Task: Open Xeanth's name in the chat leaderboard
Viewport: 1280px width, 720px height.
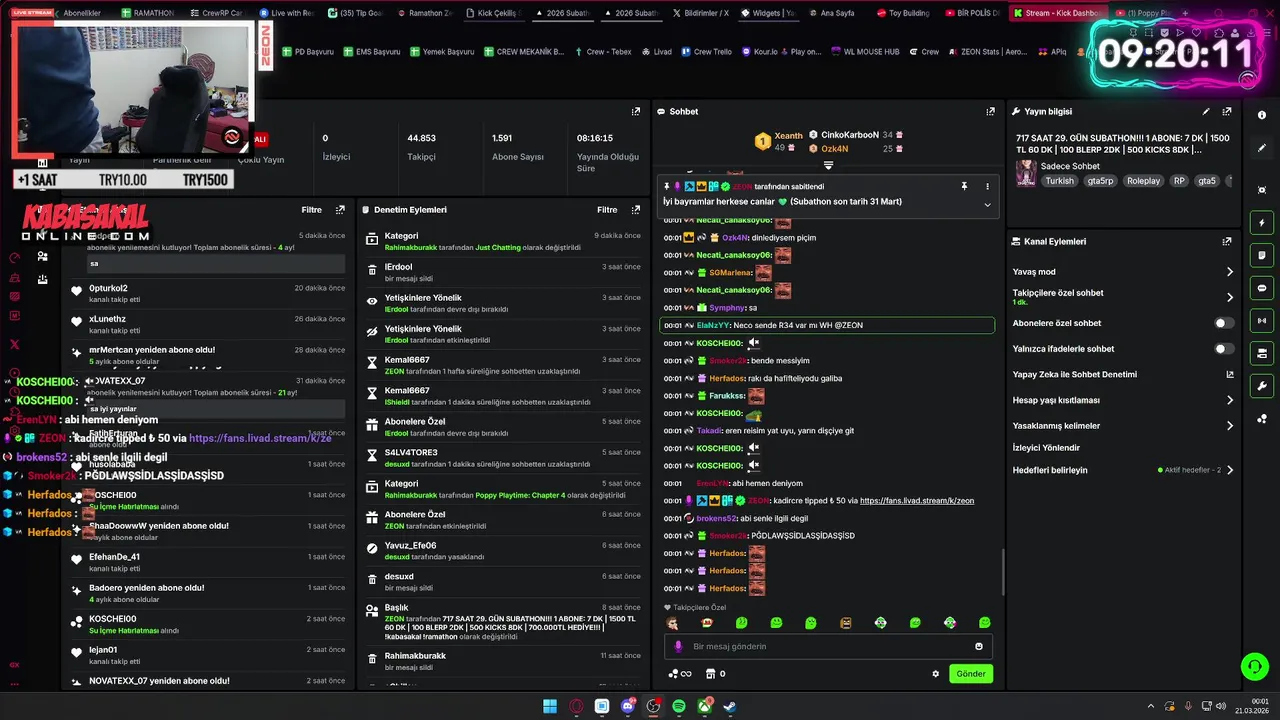Action: 788,136
